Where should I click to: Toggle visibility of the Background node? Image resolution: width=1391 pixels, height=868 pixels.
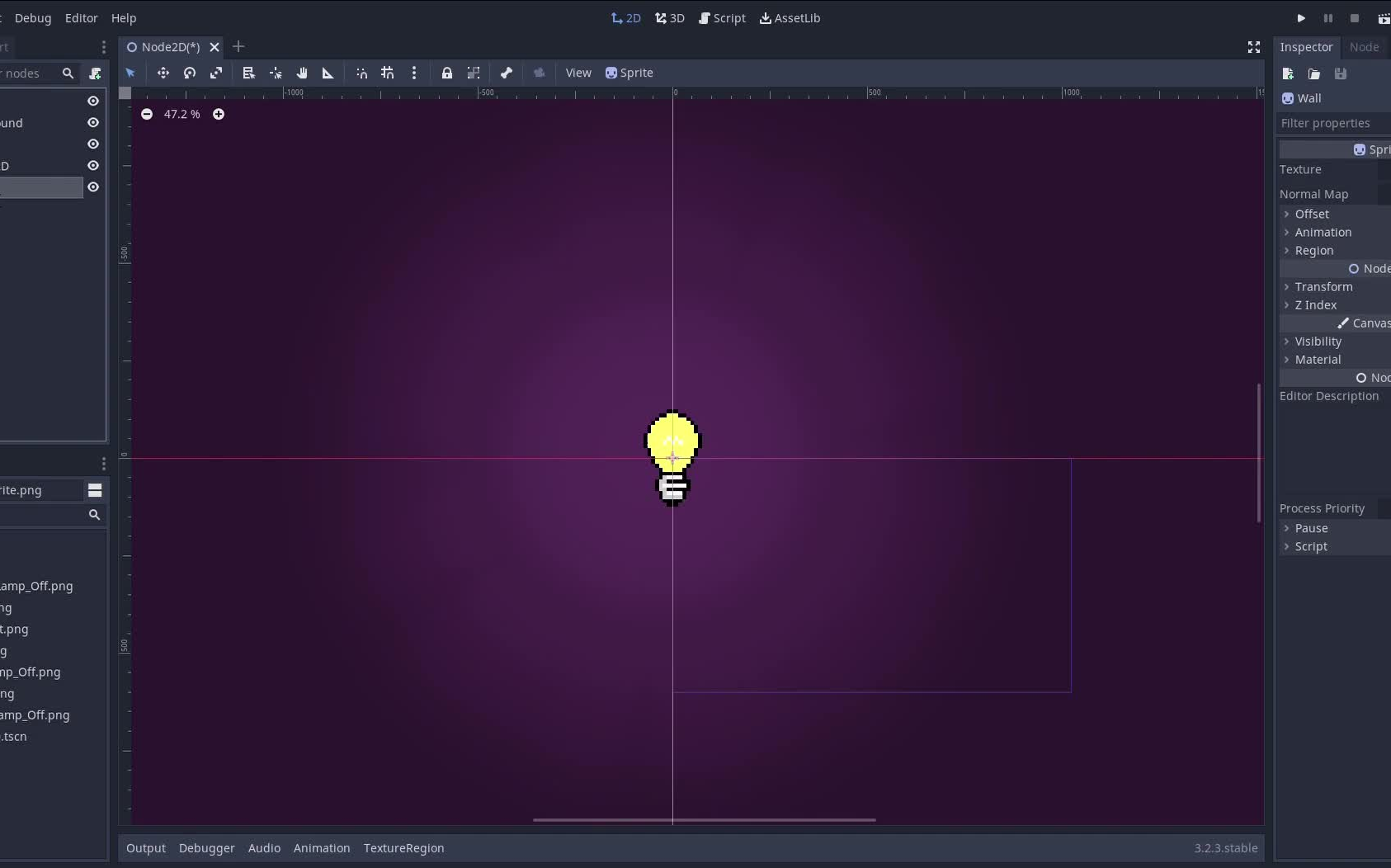pyautogui.click(x=93, y=122)
